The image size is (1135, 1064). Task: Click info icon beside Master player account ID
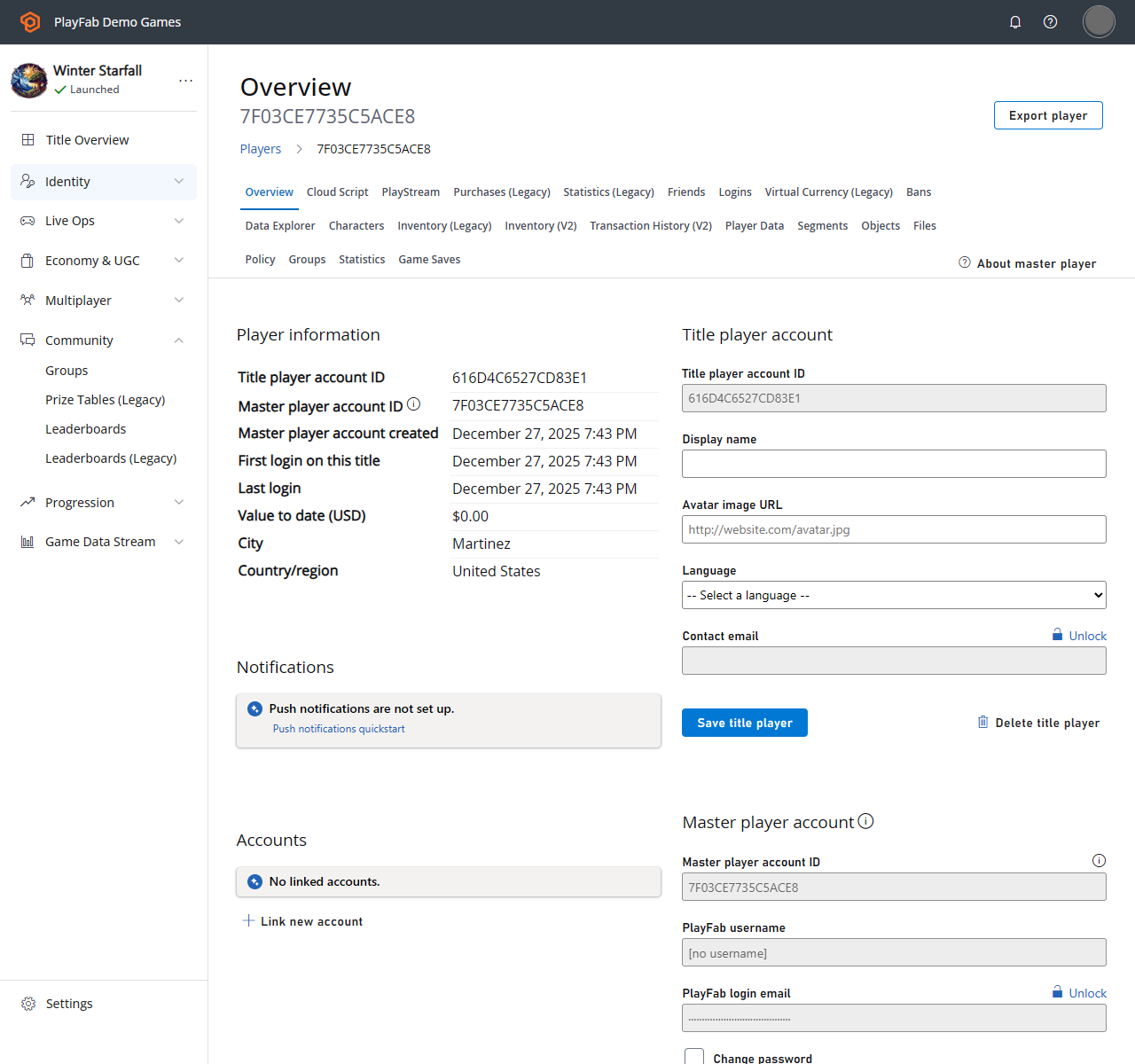[413, 404]
